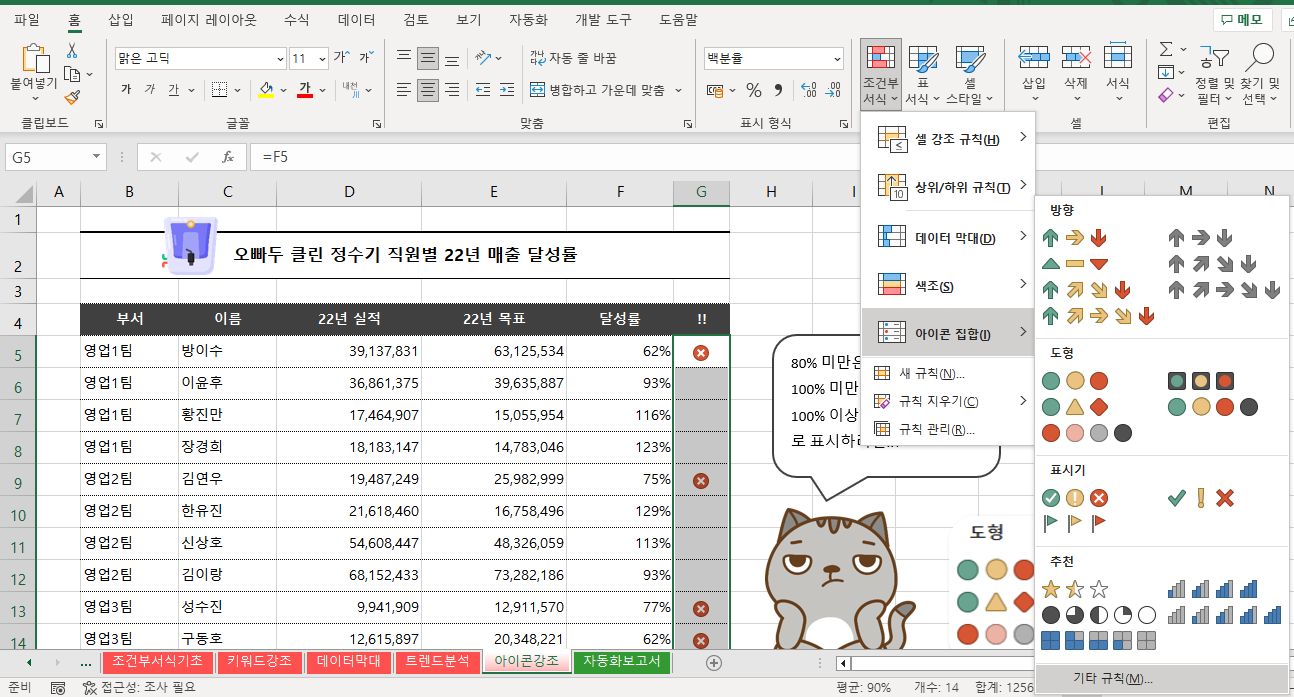Image resolution: width=1294 pixels, height=697 pixels.
Task: Switch to the 자동화보고서 sheet tab
Action: click(621, 661)
